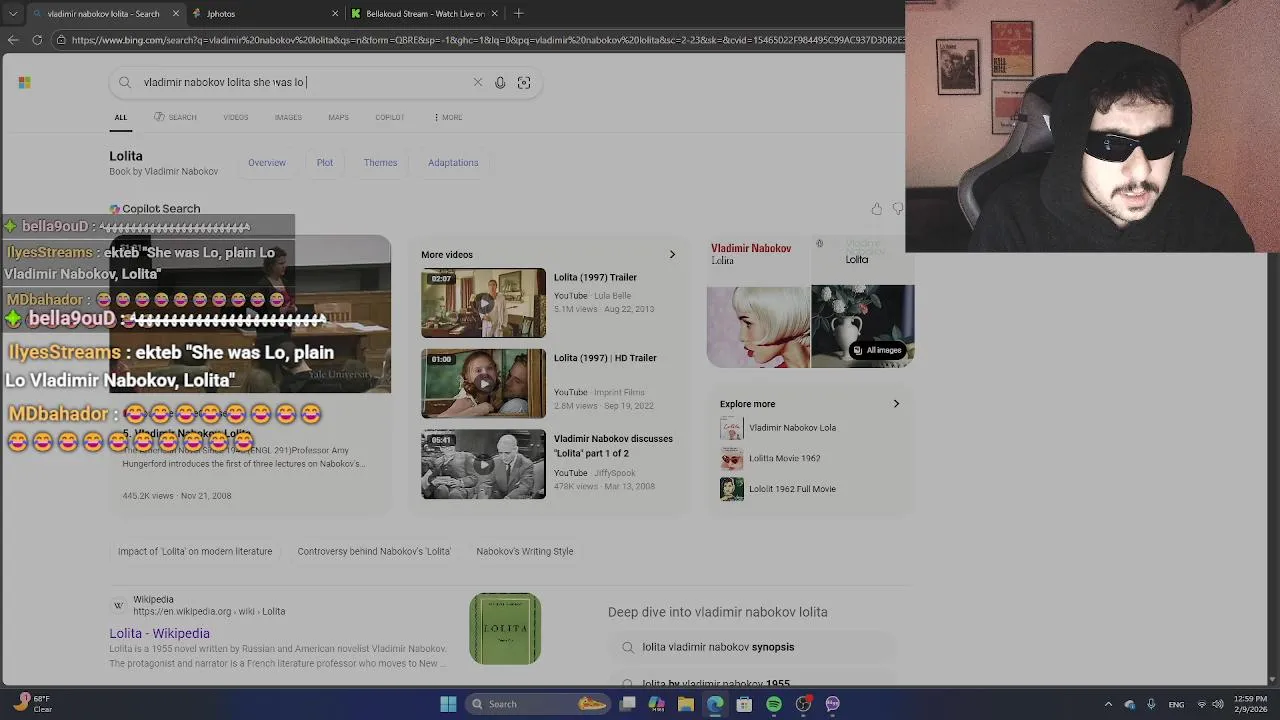1280x720 pixels.
Task: Expand the MORE menu
Action: tap(448, 117)
